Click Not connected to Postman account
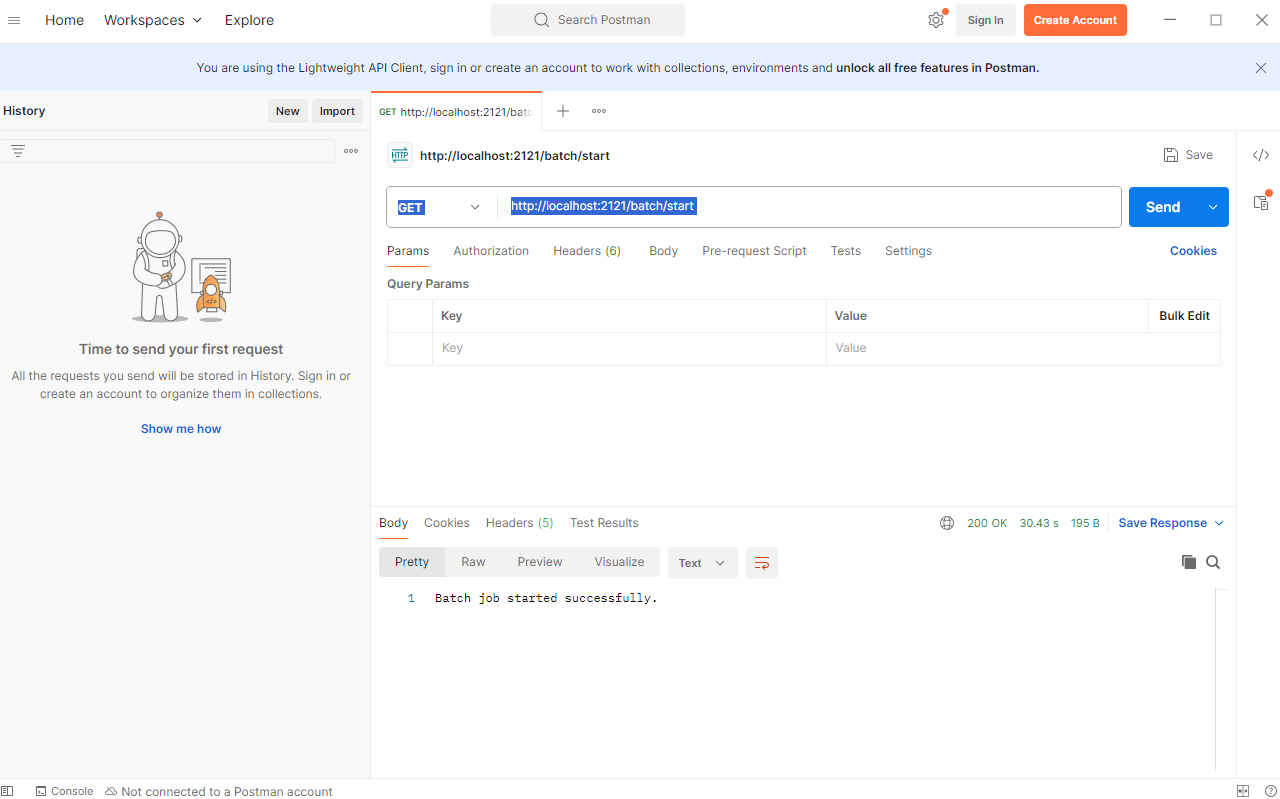Image resolution: width=1280 pixels, height=799 pixels. [x=218, y=791]
